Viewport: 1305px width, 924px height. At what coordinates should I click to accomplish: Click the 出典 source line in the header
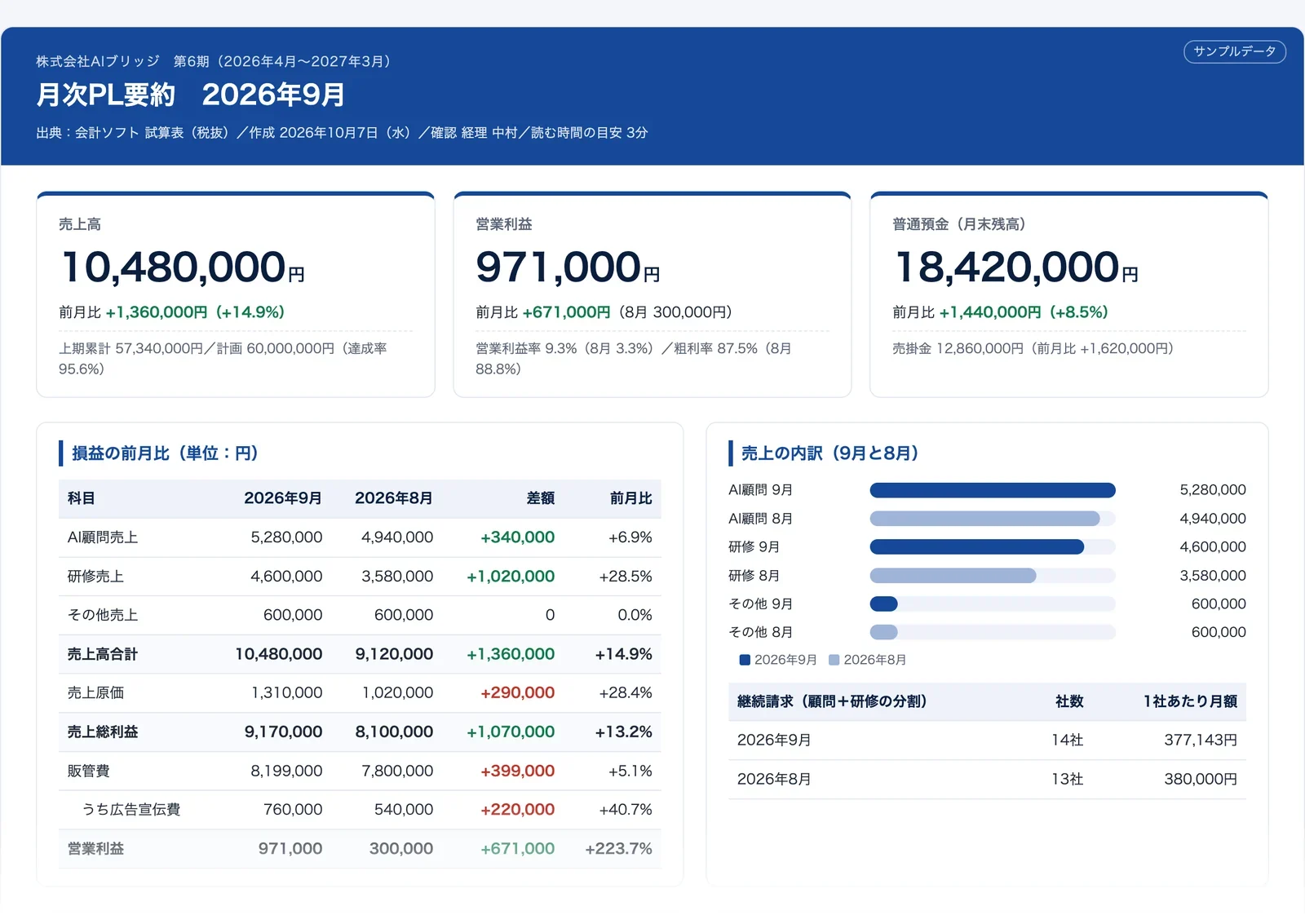(342, 133)
